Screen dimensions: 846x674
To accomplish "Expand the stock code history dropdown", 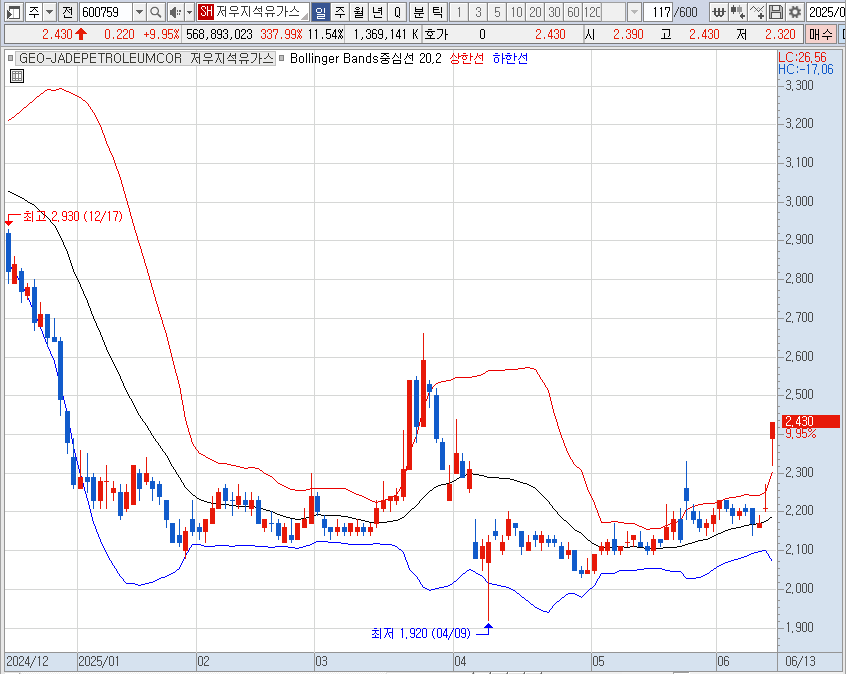I will [x=139, y=12].
